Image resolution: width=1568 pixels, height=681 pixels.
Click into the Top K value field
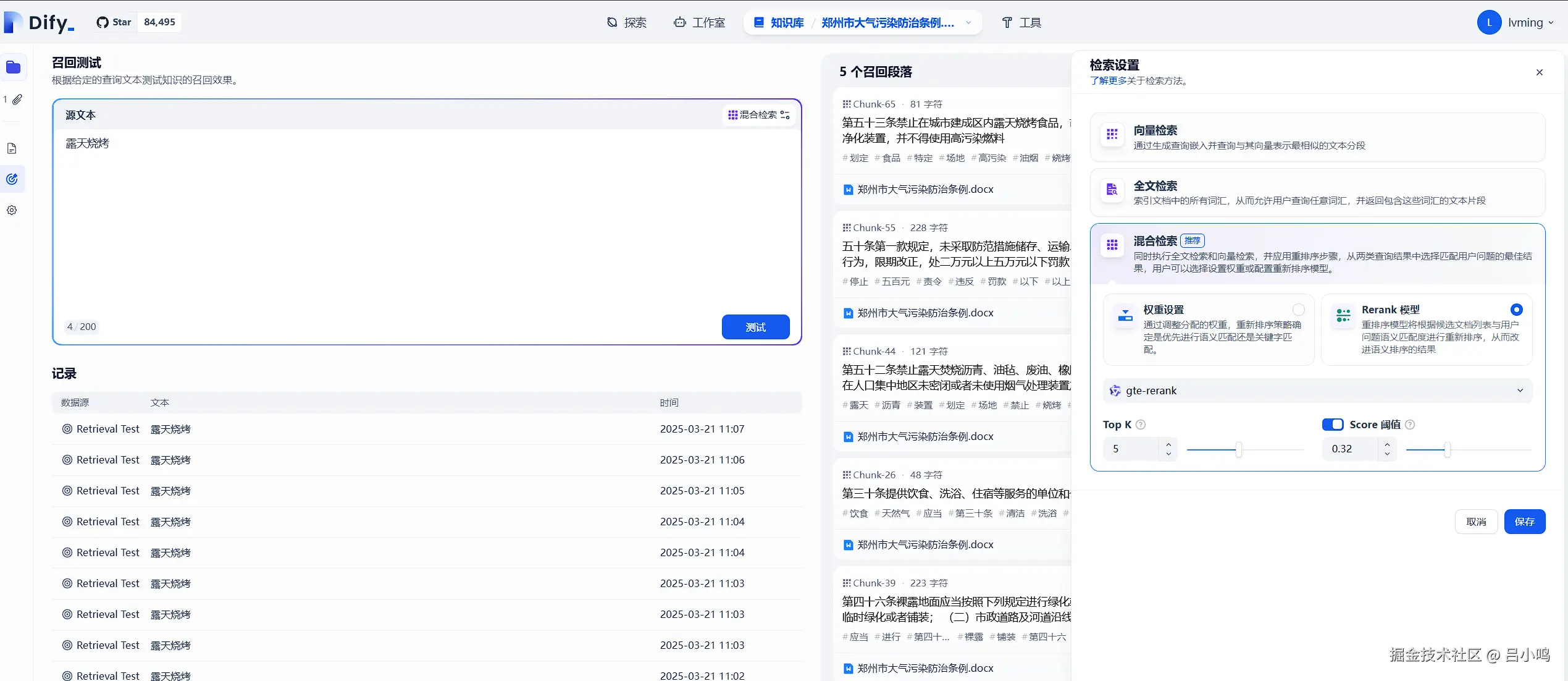[1132, 449]
